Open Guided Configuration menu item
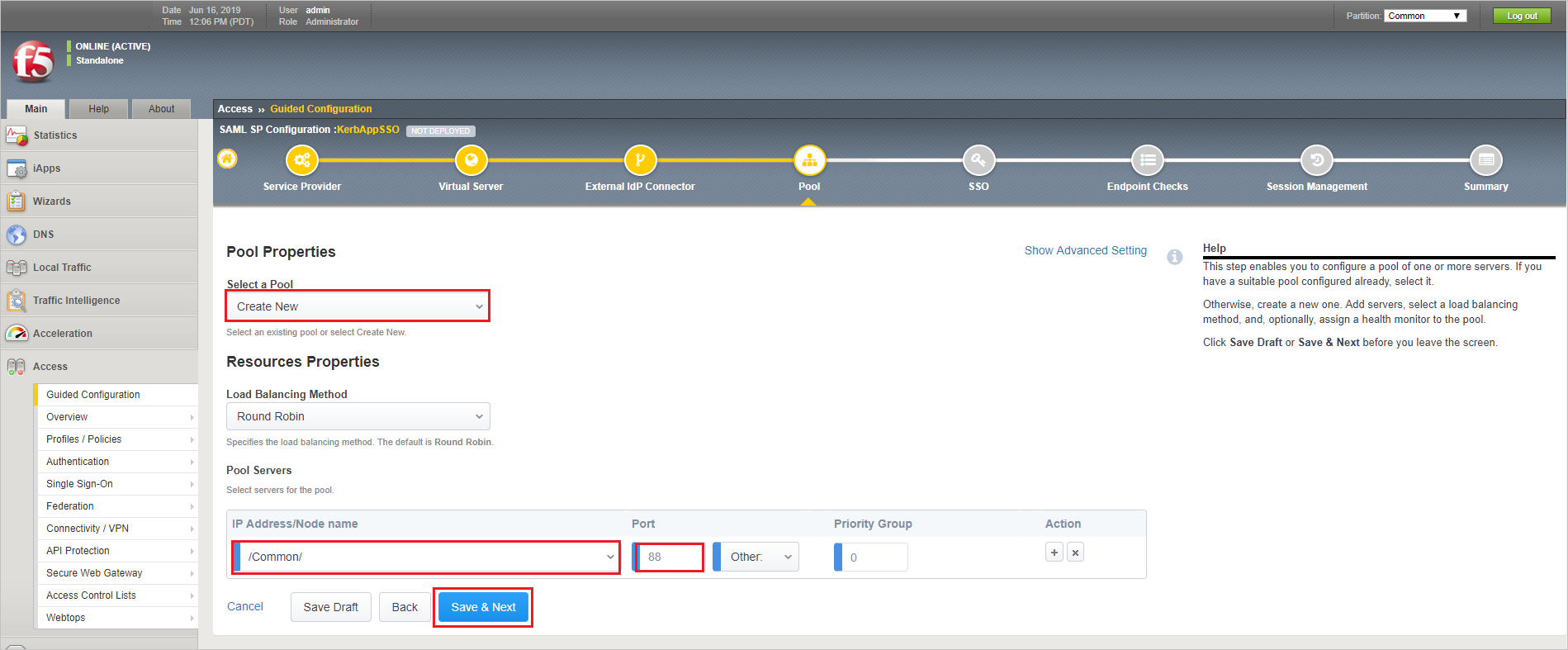 click(x=116, y=395)
